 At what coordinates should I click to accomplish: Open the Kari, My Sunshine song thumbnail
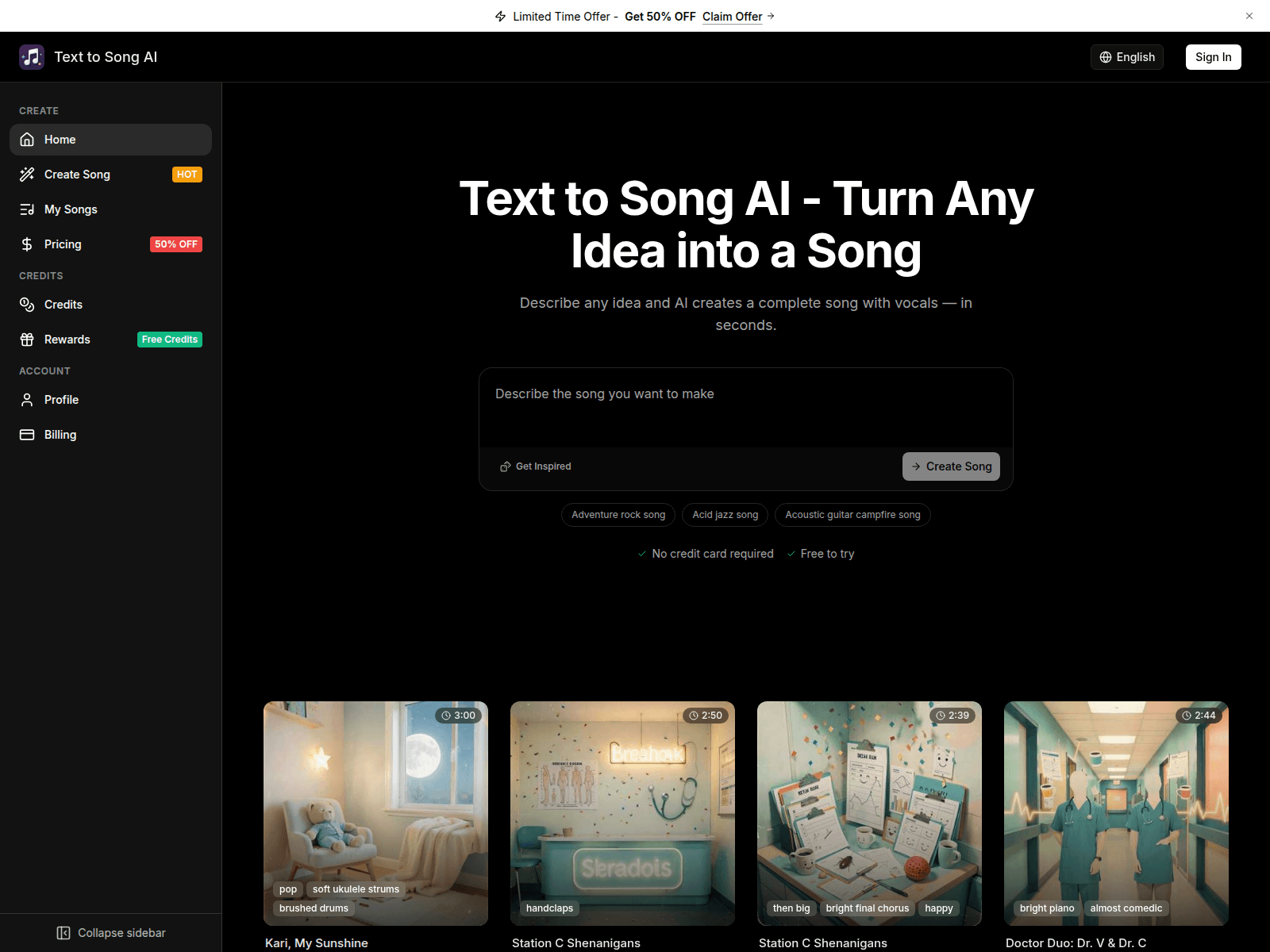click(x=375, y=813)
